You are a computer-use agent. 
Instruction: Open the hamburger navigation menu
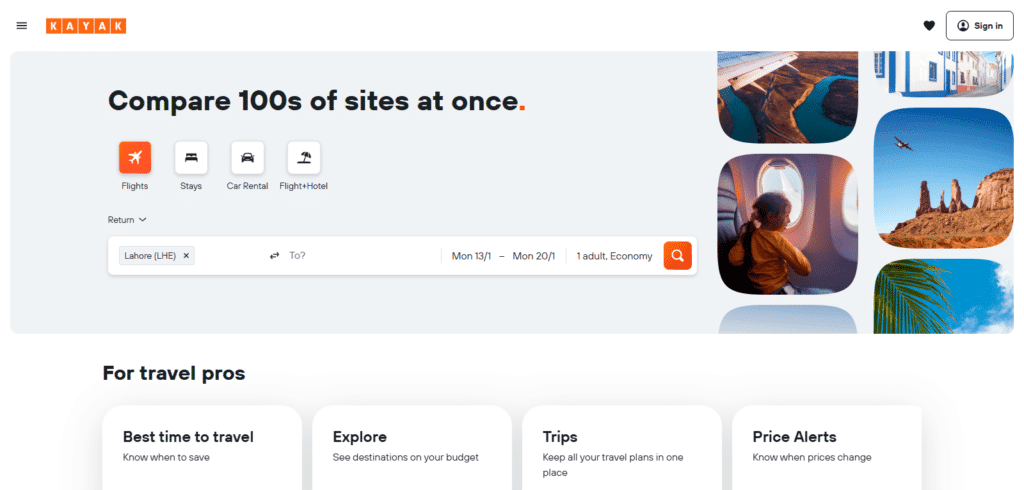(22, 26)
